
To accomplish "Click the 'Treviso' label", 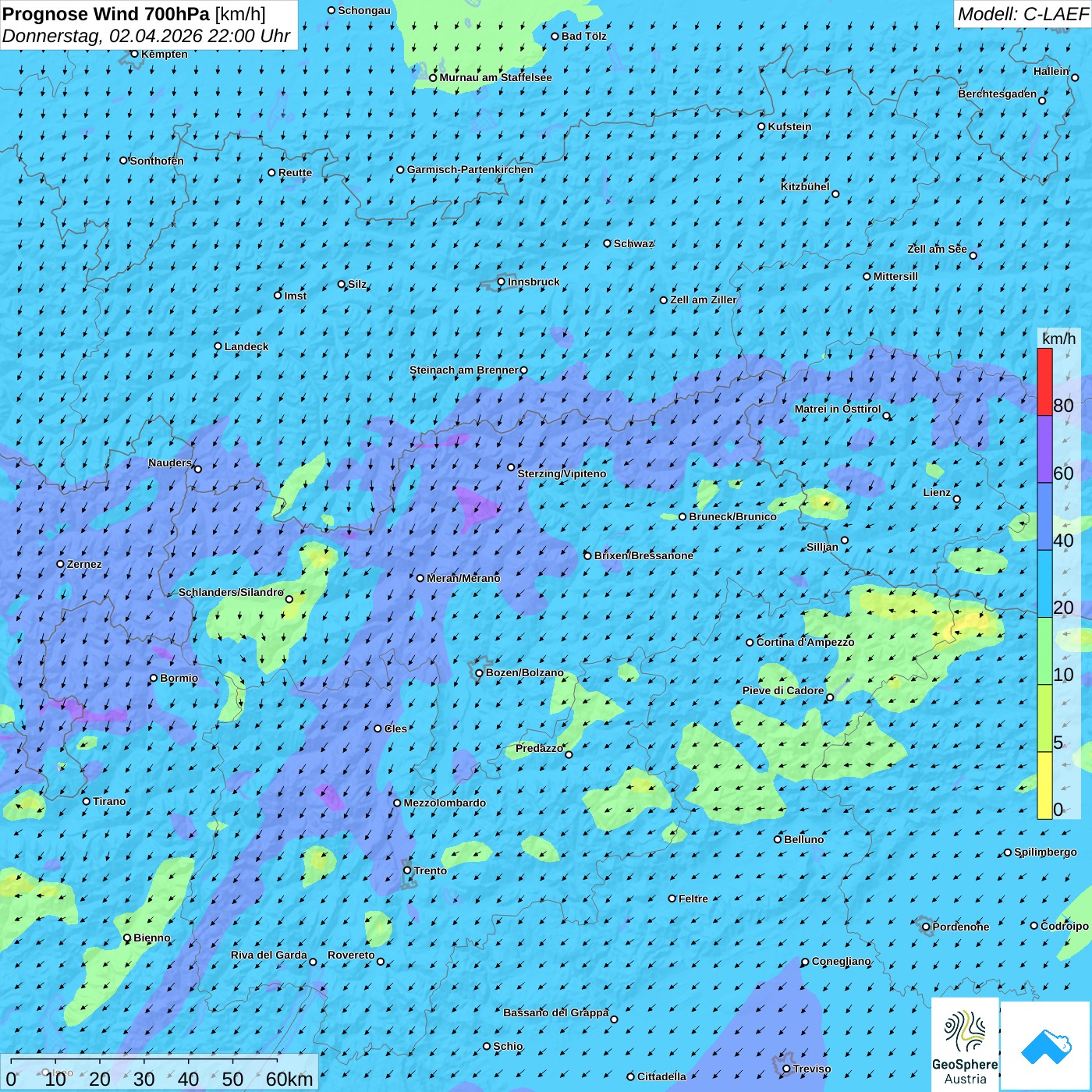I will click(x=811, y=1069).
